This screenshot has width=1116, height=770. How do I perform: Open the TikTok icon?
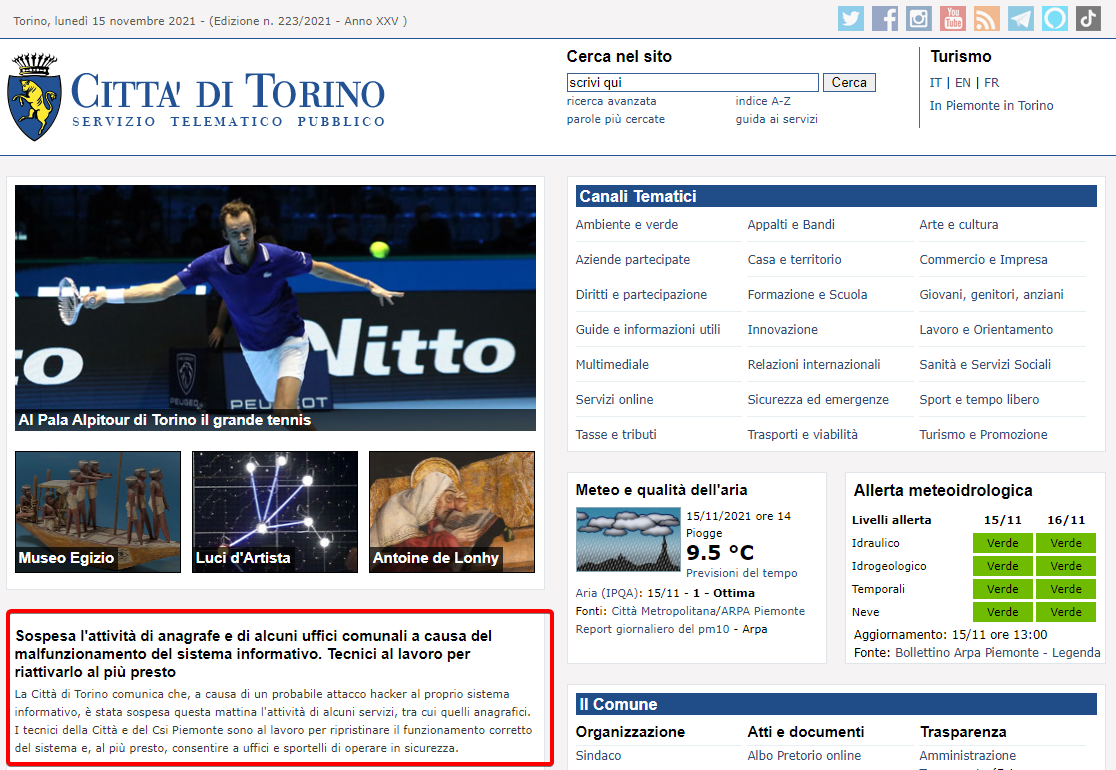[1088, 19]
